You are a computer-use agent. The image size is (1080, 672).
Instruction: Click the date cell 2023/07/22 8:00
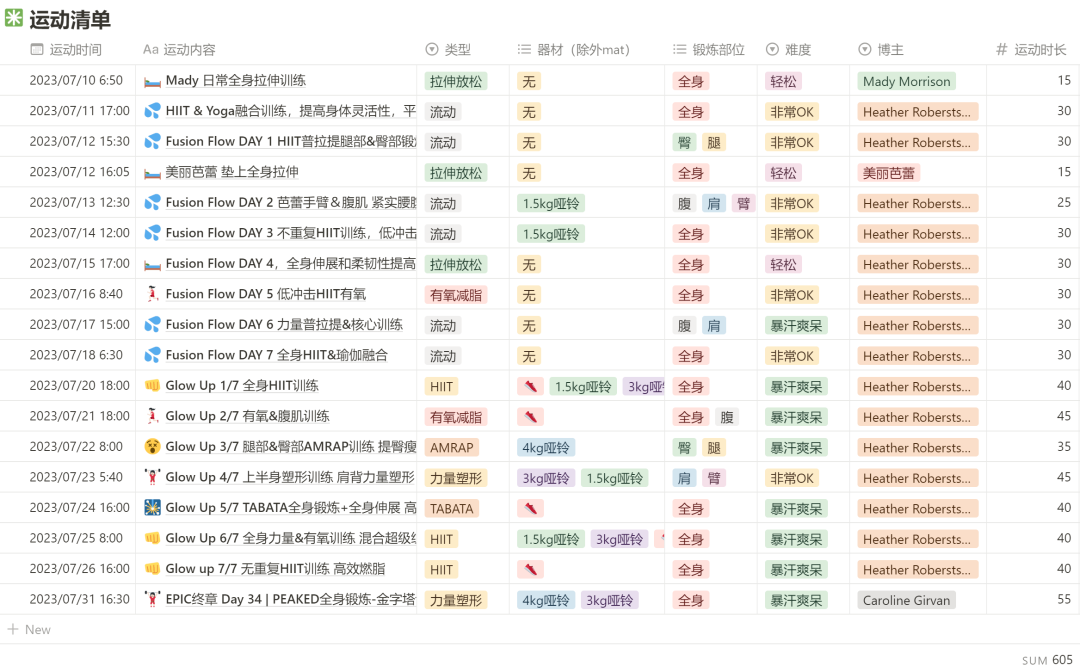(76, 446)
